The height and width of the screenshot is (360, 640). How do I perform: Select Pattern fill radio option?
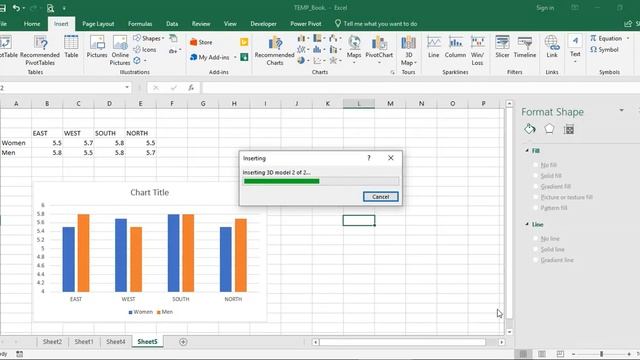pos(536,208)
